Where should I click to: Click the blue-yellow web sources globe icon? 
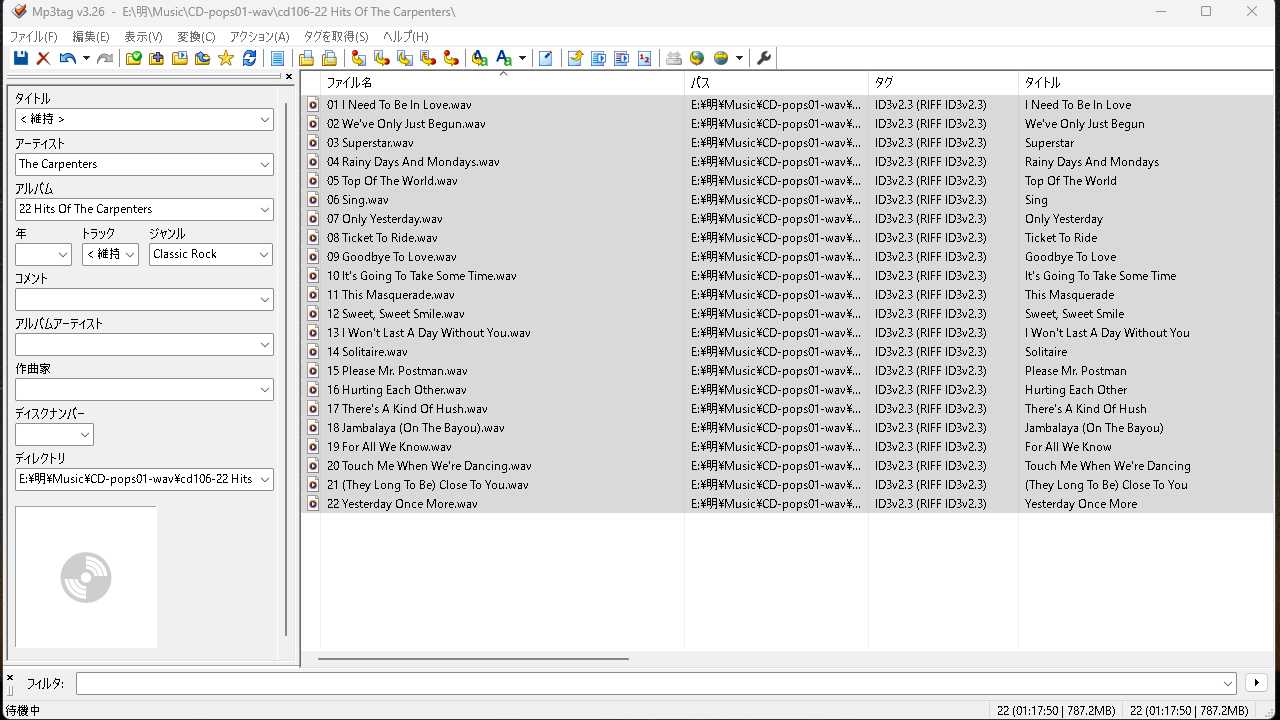coord(721,58)
